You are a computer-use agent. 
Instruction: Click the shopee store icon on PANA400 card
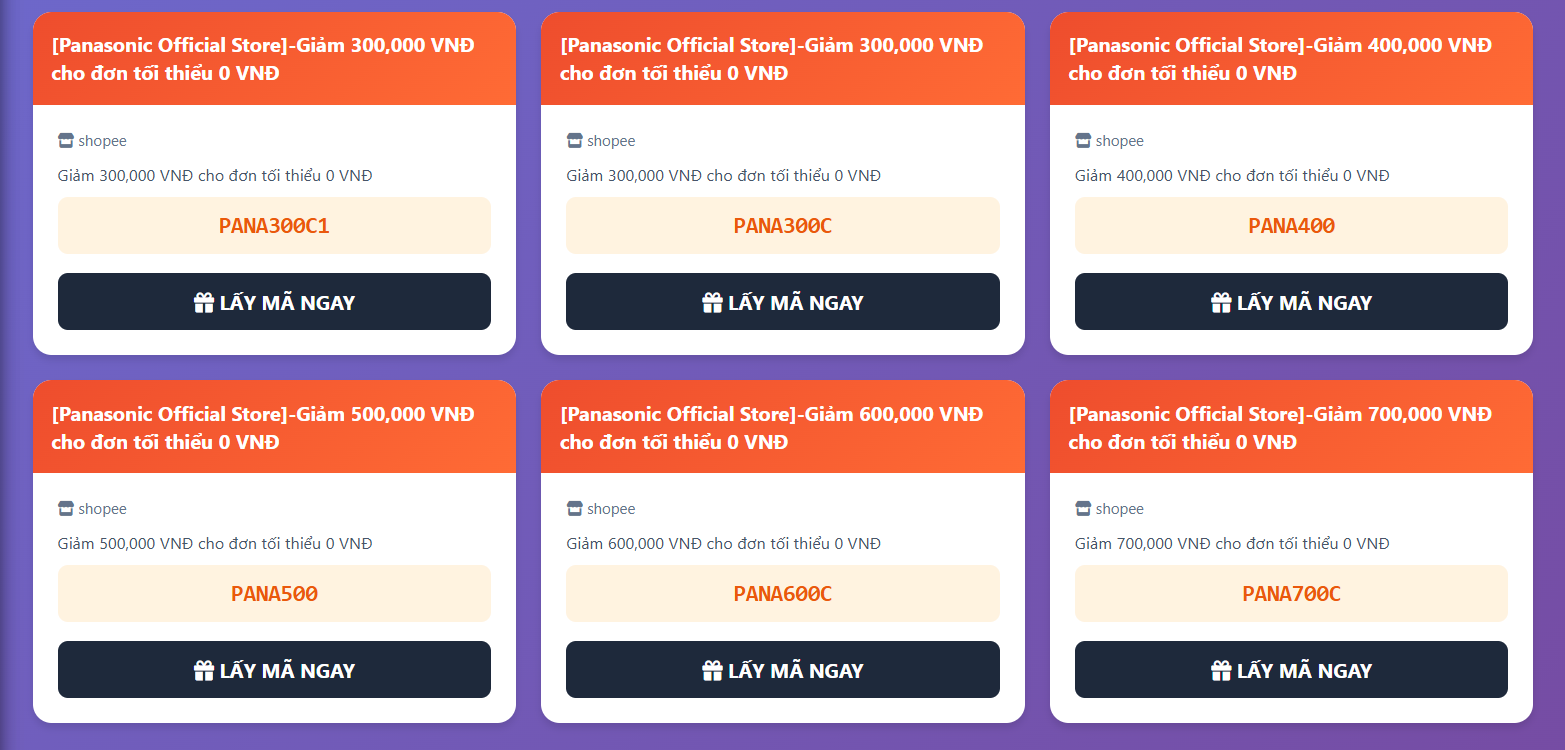point(1083,141)
